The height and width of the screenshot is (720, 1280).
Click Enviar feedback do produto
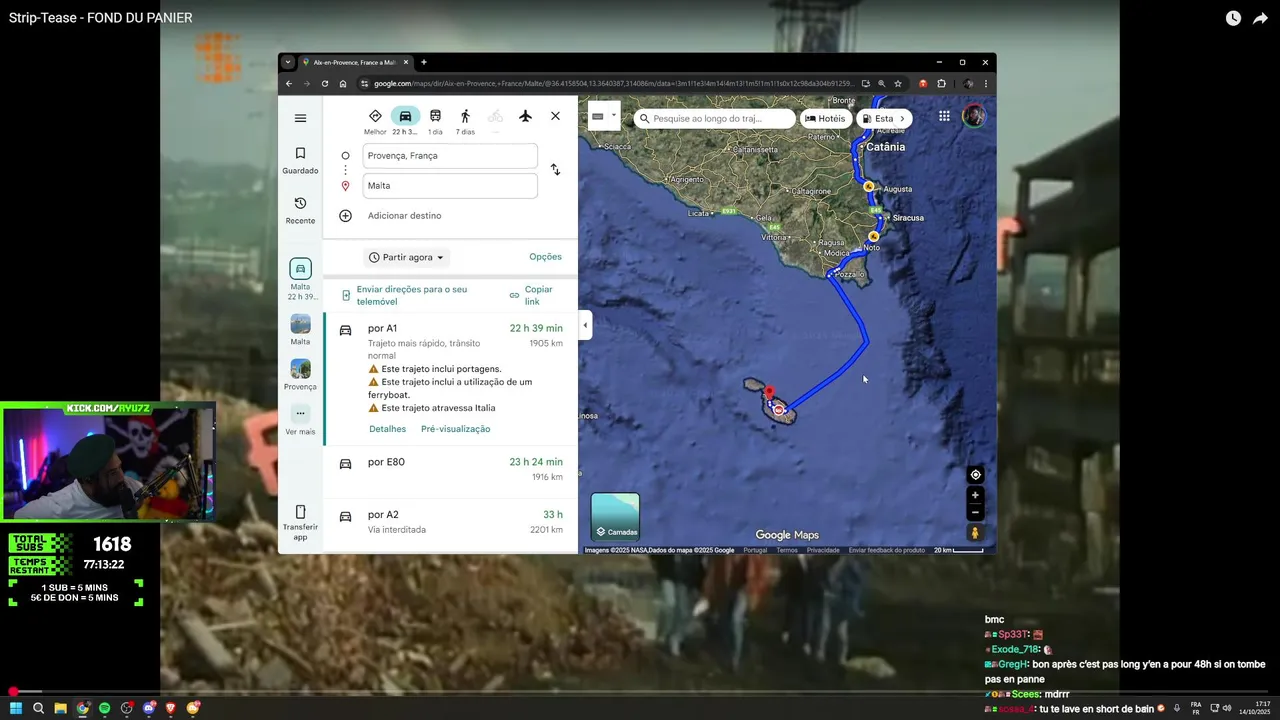pos(887,550)
